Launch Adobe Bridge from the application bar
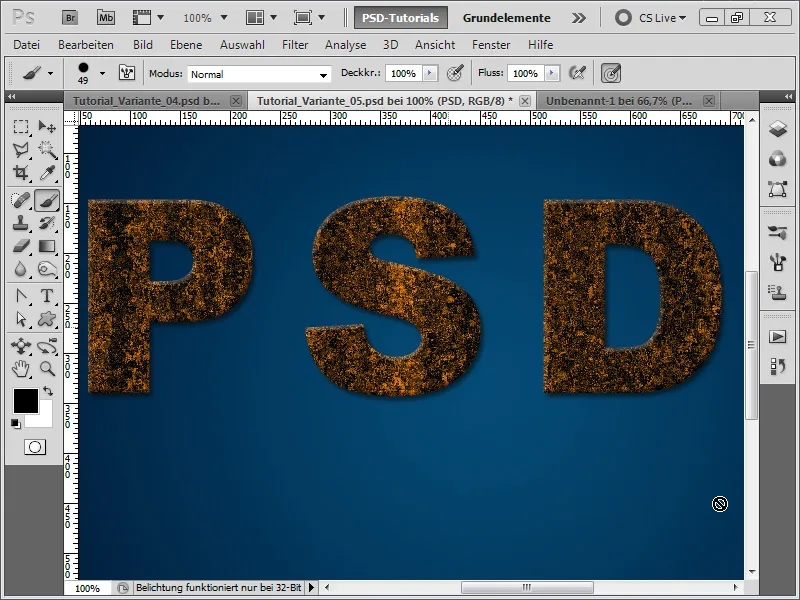The image size is (800, 600). click(x=70, y=18)
